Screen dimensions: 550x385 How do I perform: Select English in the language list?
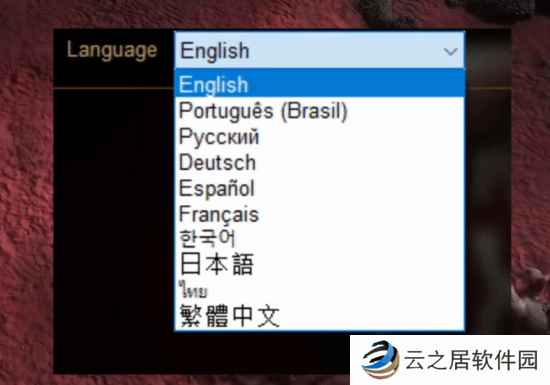coord(320,83)
